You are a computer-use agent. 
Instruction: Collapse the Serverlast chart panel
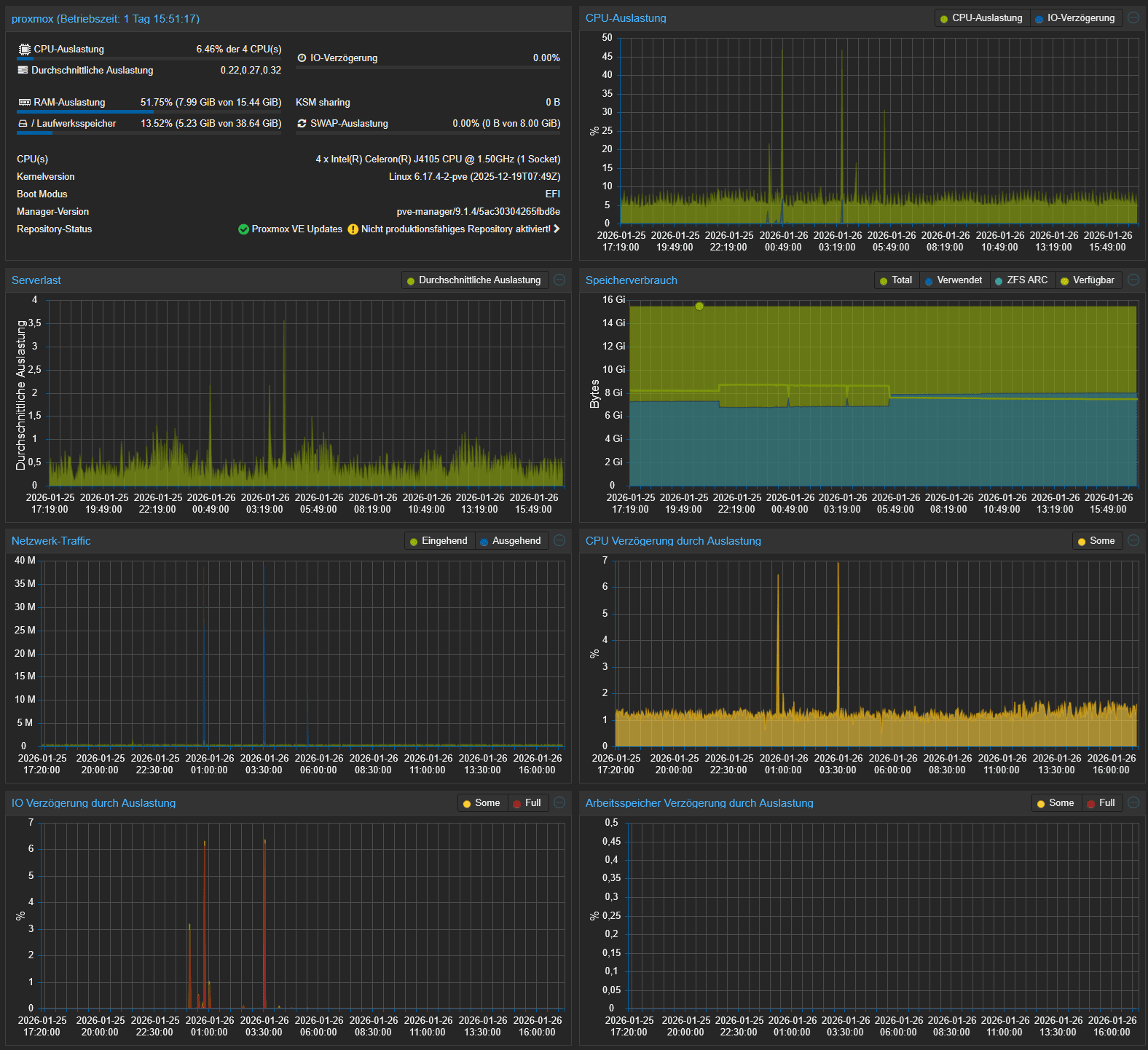click(x=559, y=280)
